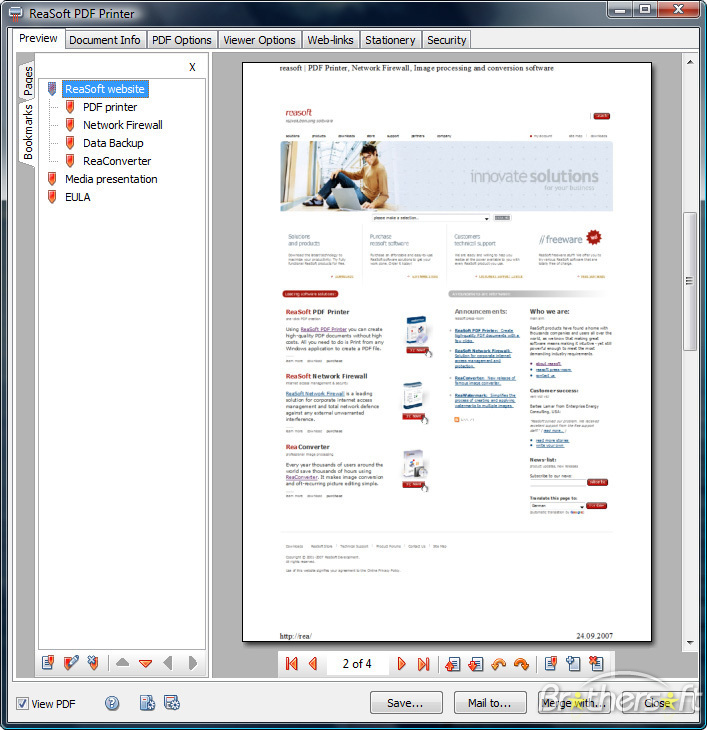Select the ReaConverter bookmark
The image size is (707, 730).
(x=117, y=161)
